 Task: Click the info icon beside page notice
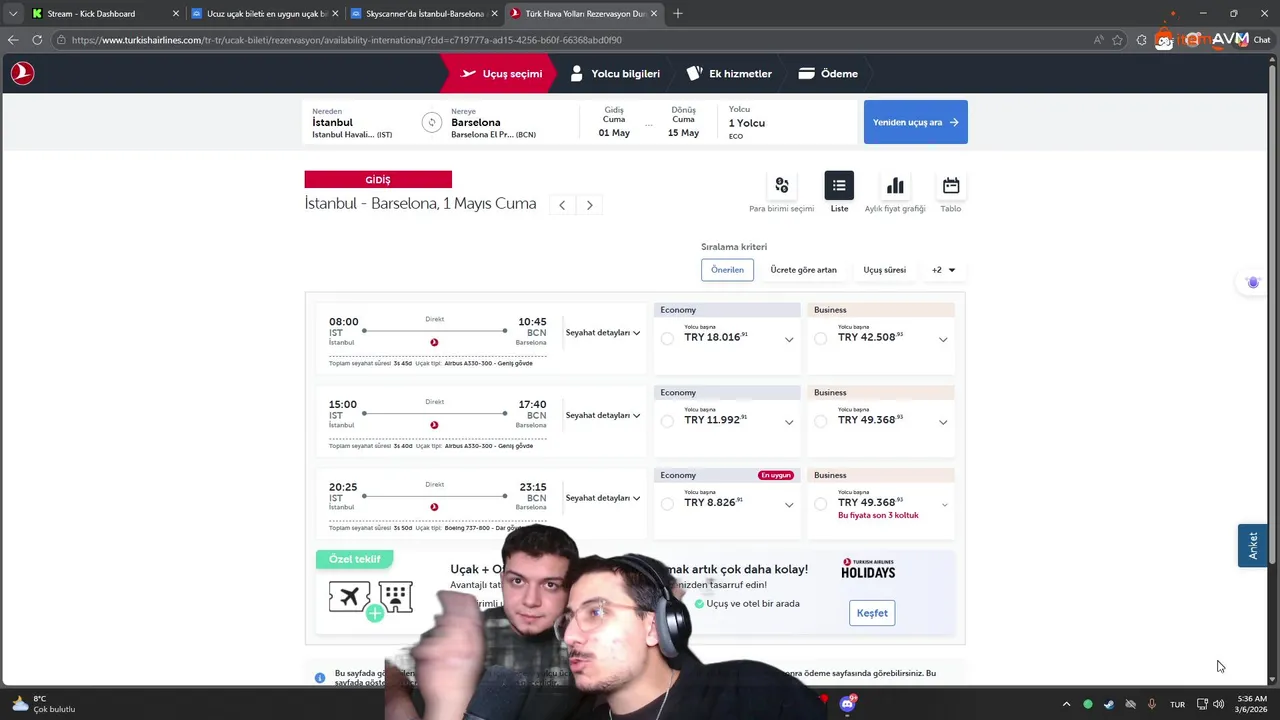pyautogui.click(x=320, y=677)
